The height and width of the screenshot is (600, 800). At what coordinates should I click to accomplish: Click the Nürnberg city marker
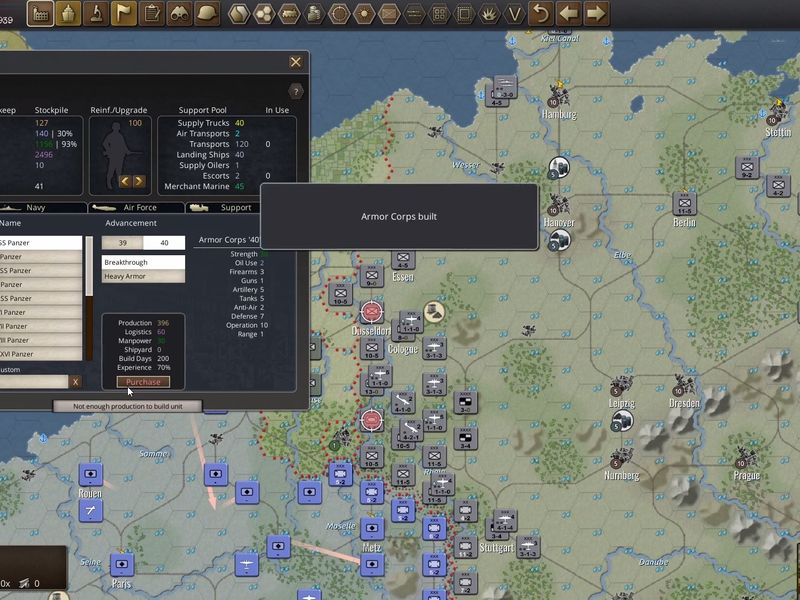621,459
